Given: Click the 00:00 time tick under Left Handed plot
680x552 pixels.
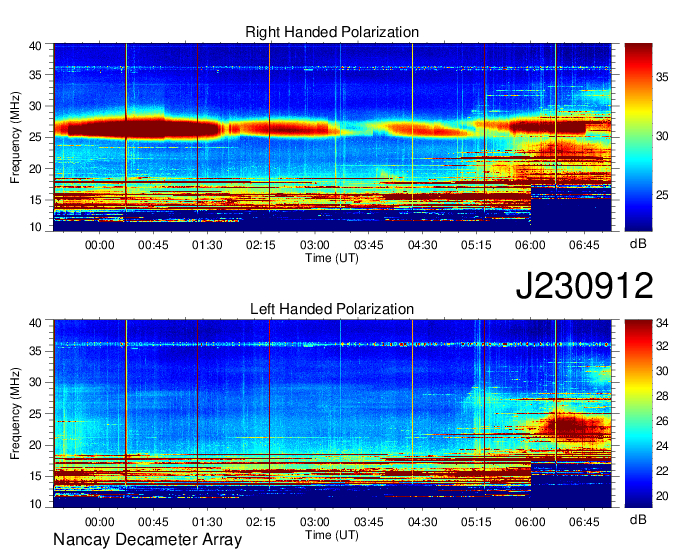Looking at the screenshot, I should [99, 522].
